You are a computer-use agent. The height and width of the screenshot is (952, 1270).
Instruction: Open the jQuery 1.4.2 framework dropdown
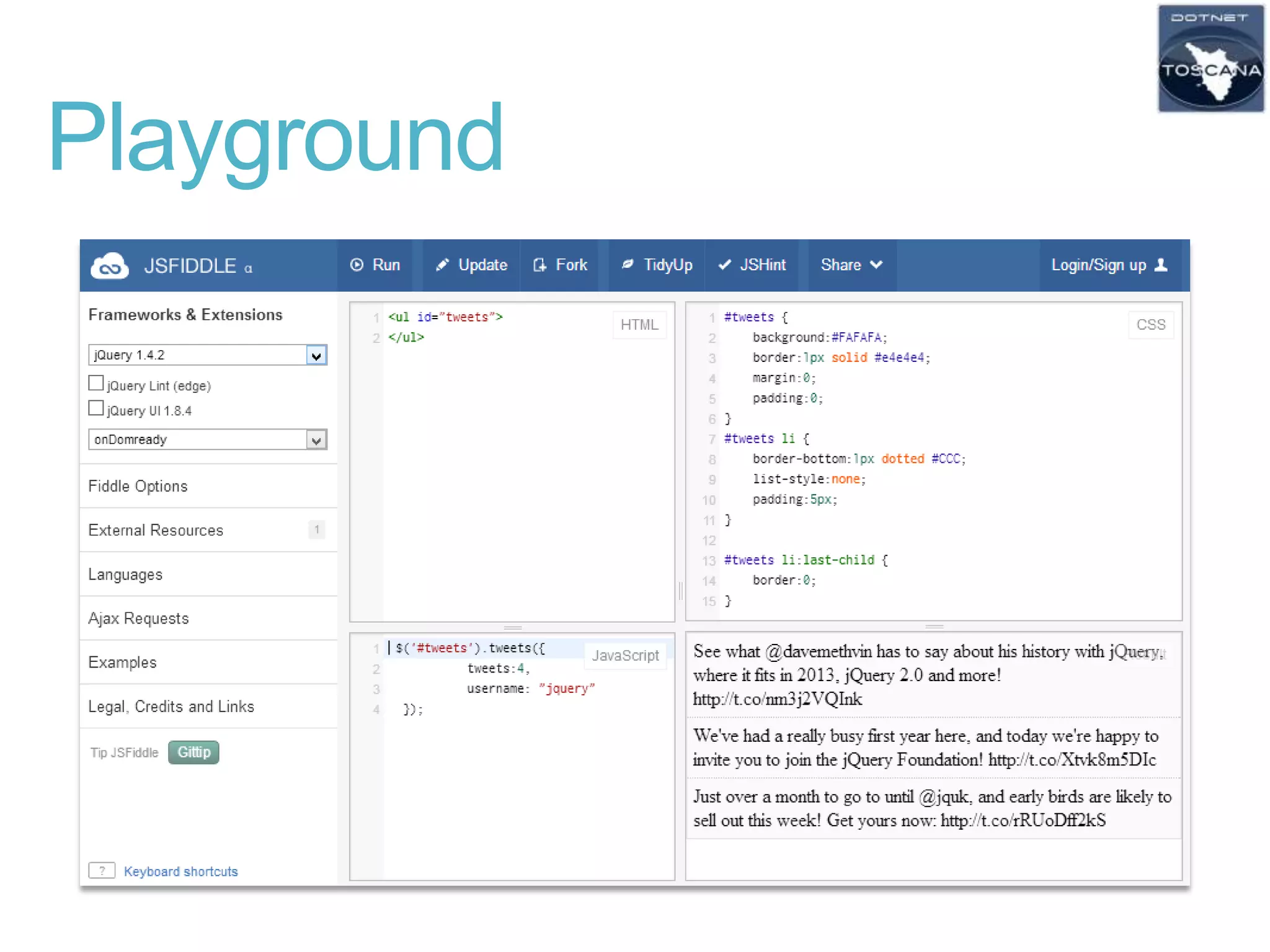pyautogui.click(x=208, y=355)
